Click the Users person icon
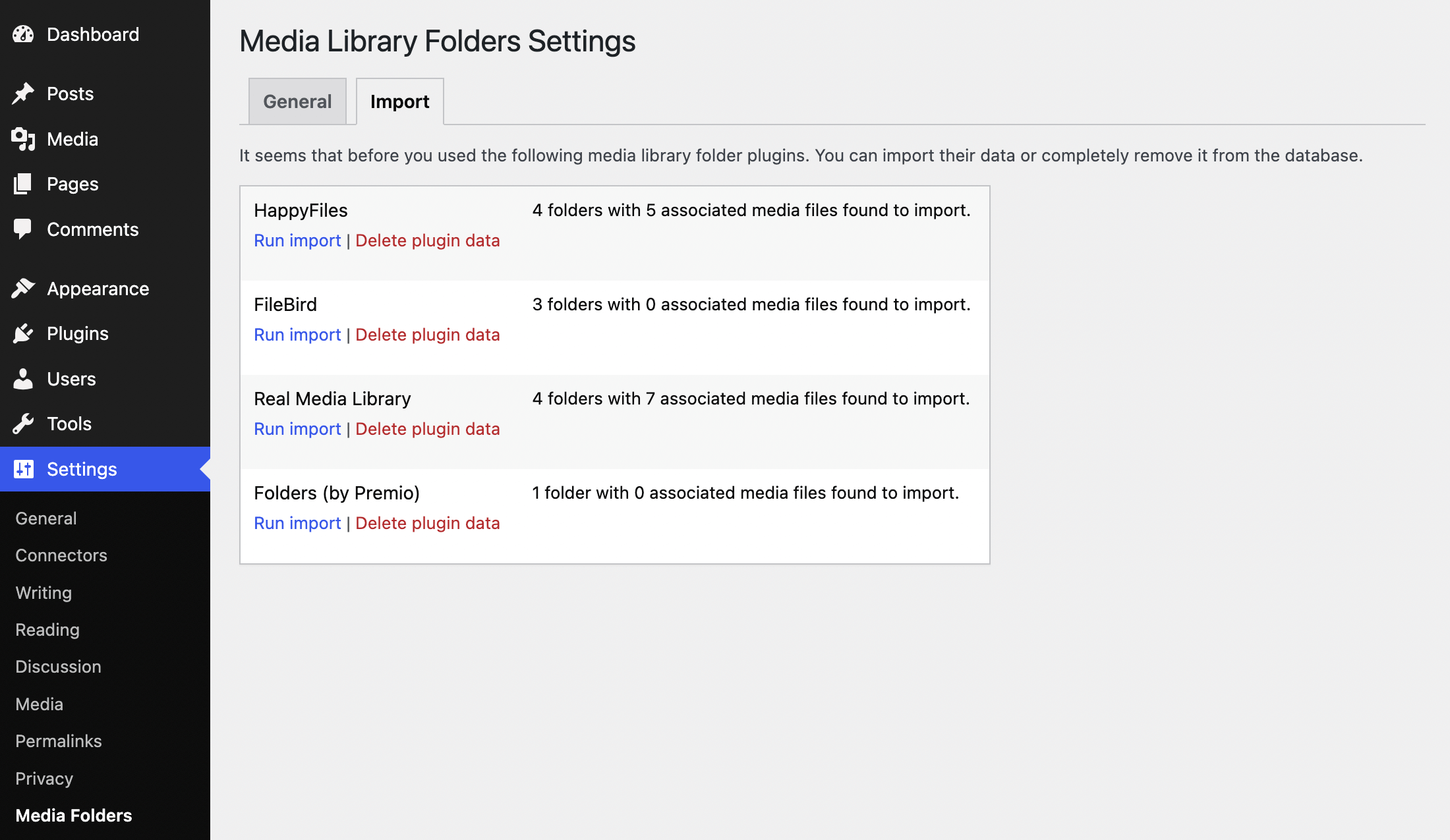 pyautogui.click(x=23, y=379)
